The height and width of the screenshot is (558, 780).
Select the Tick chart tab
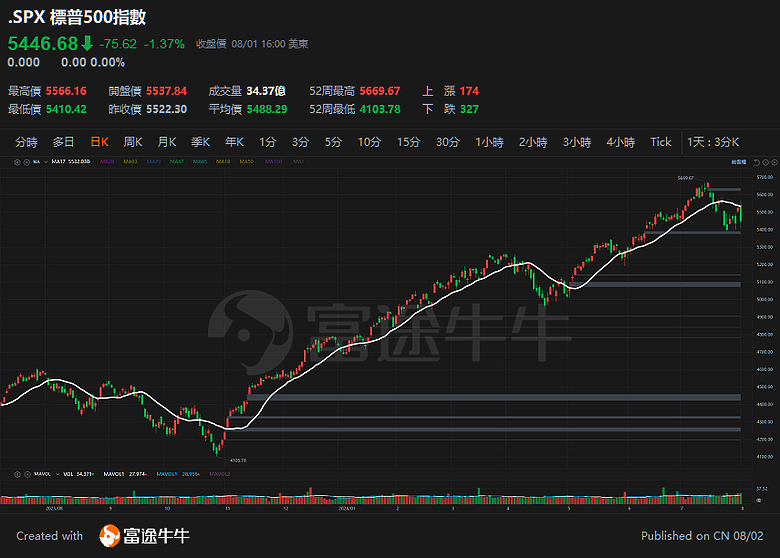tap(661, 142)
